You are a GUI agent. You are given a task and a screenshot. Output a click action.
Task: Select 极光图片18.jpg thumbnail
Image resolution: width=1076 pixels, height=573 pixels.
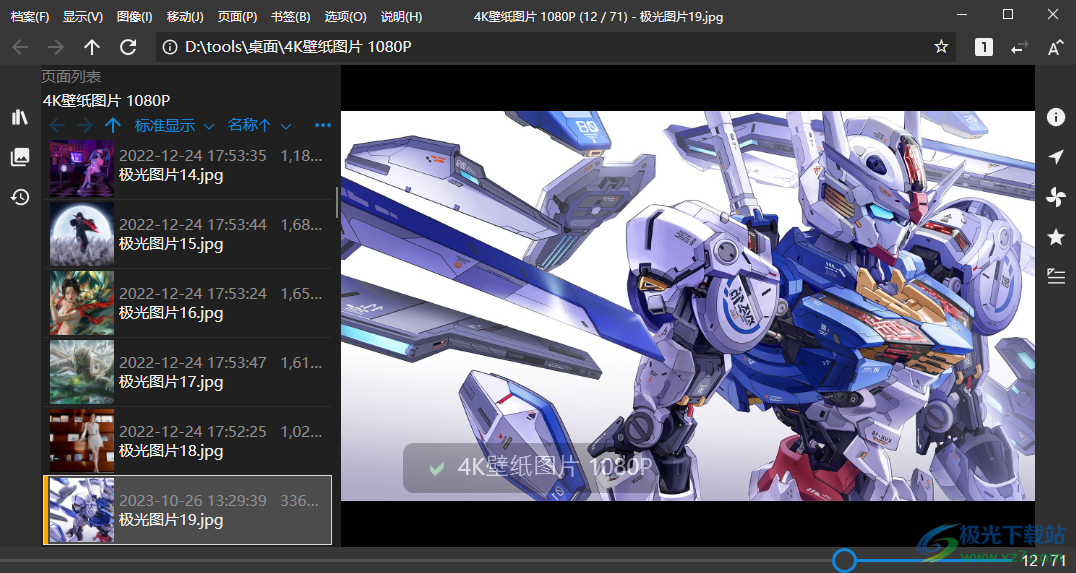coord(82,441)
